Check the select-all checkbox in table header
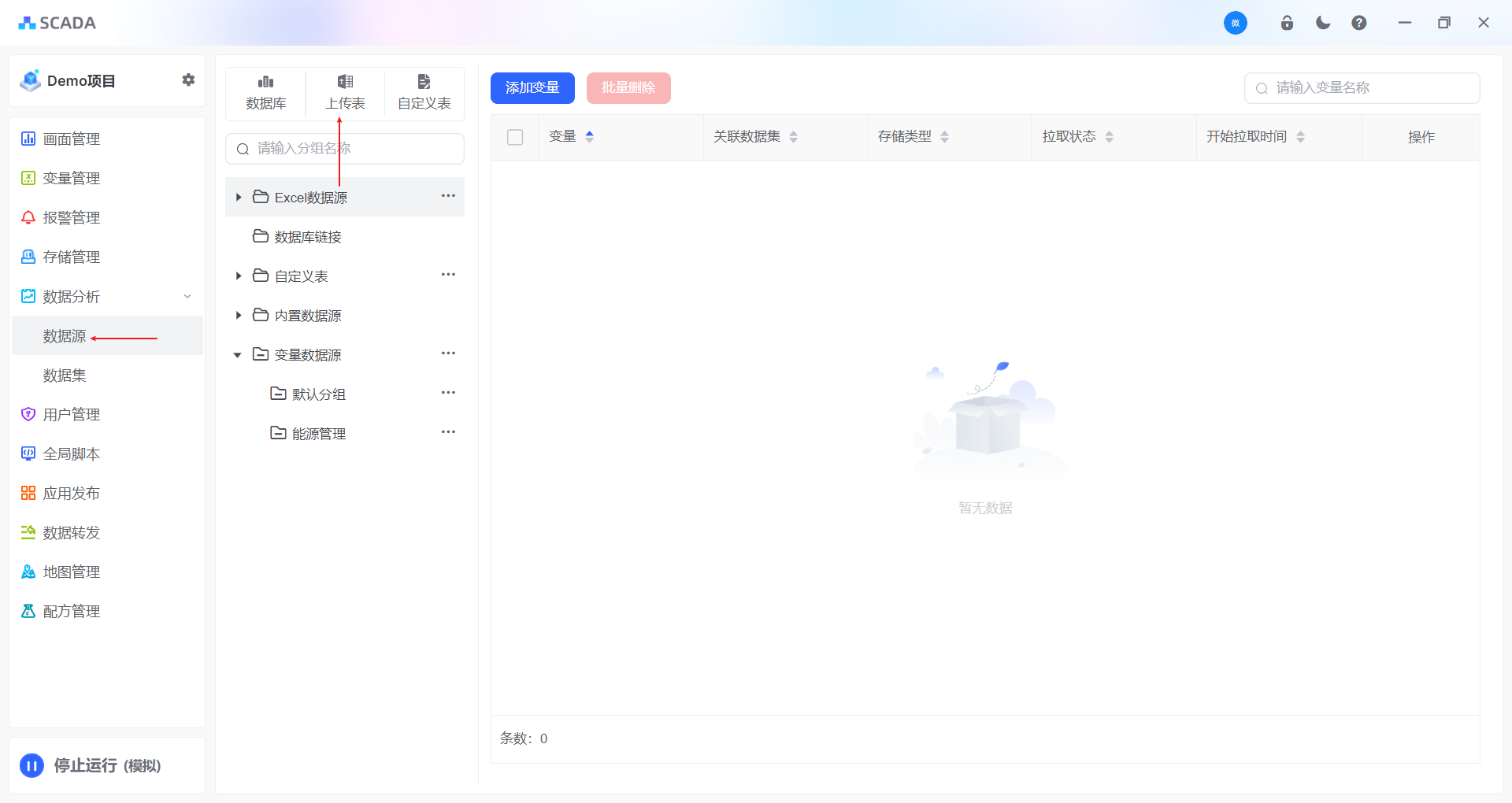The height and width of the screenshot is (803, 1512). 515,137
